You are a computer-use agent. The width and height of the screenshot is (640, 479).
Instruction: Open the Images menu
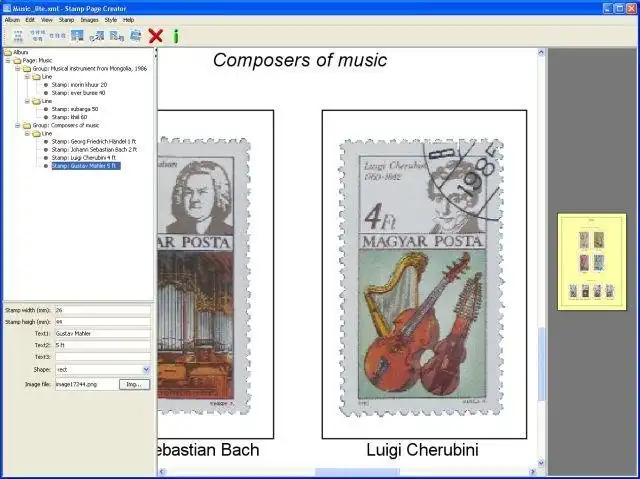pyautogui.click(x=89, y=20)
